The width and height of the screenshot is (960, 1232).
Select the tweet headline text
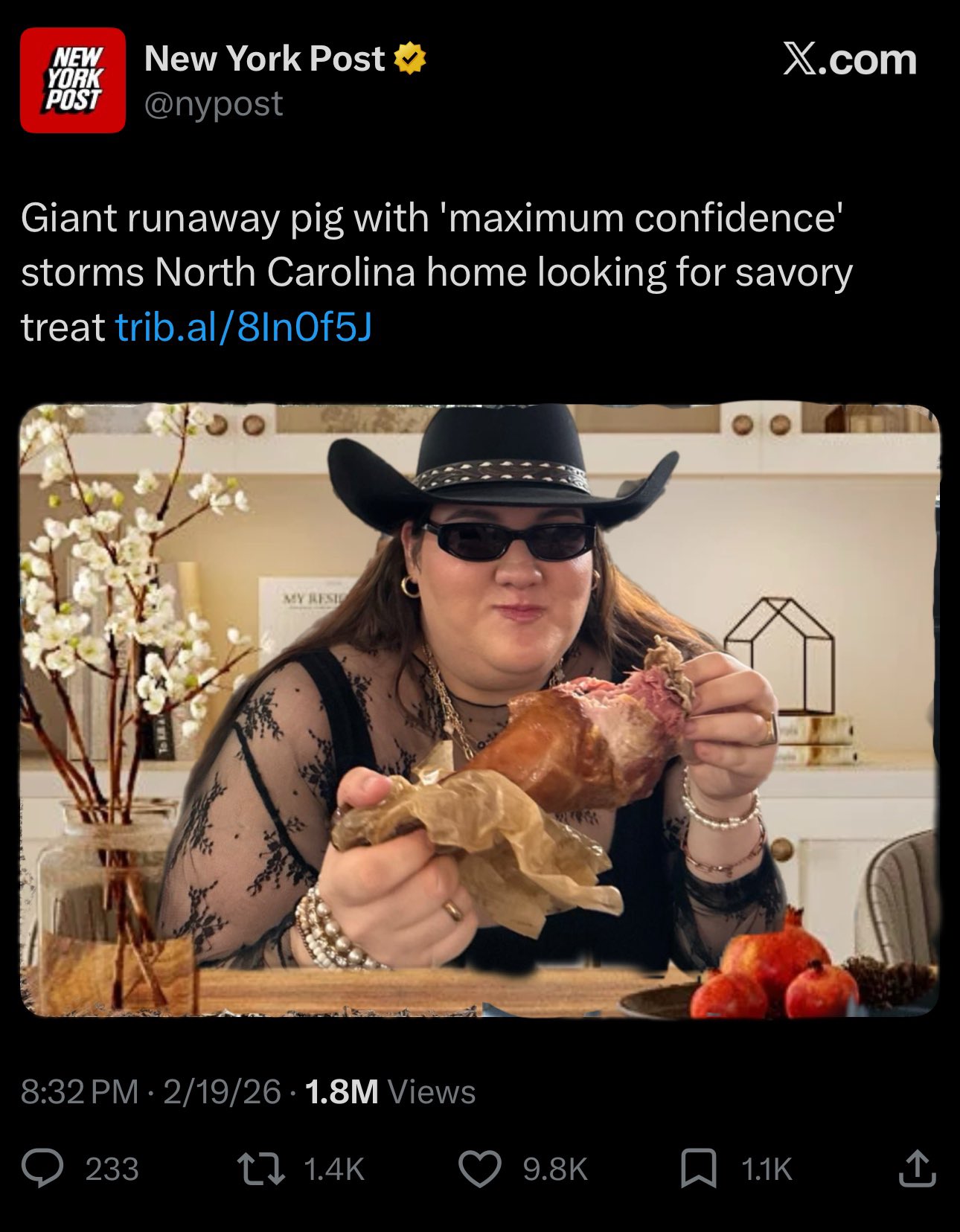437,272
